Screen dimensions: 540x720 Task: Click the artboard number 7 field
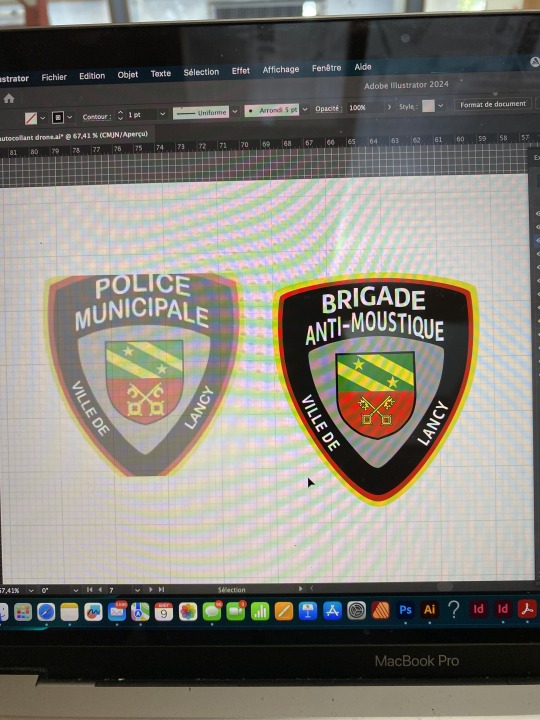[120, 590]
